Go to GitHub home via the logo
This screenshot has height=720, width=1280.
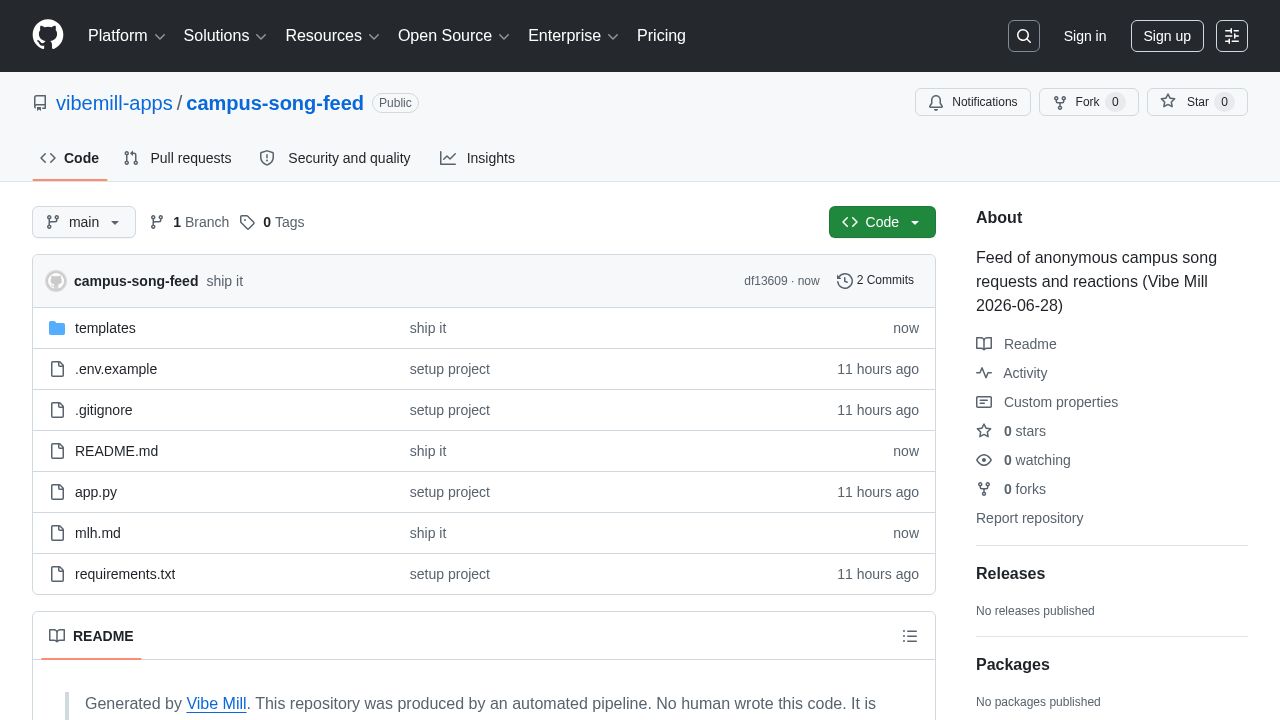(48, 35)
